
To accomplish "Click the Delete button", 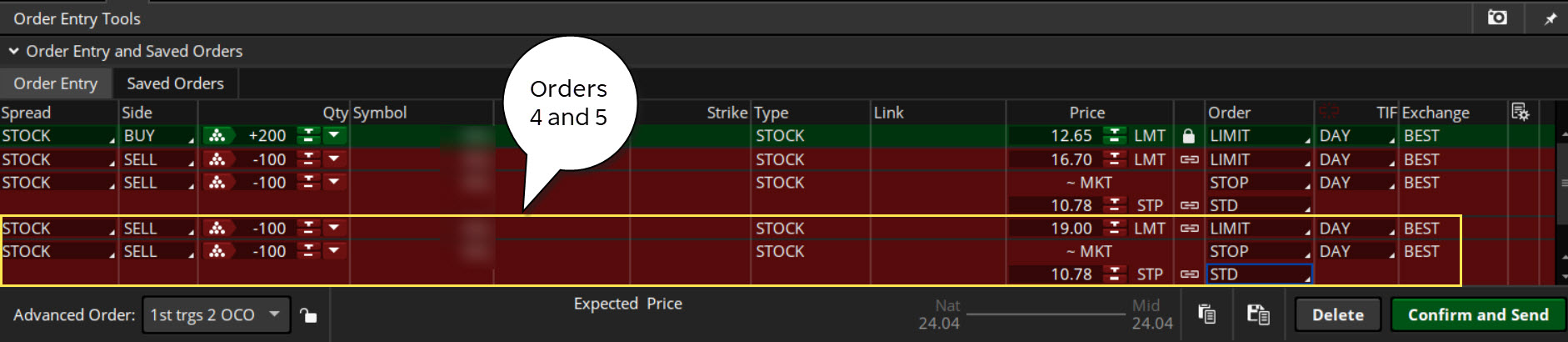I will click(x=1337, y=314).
